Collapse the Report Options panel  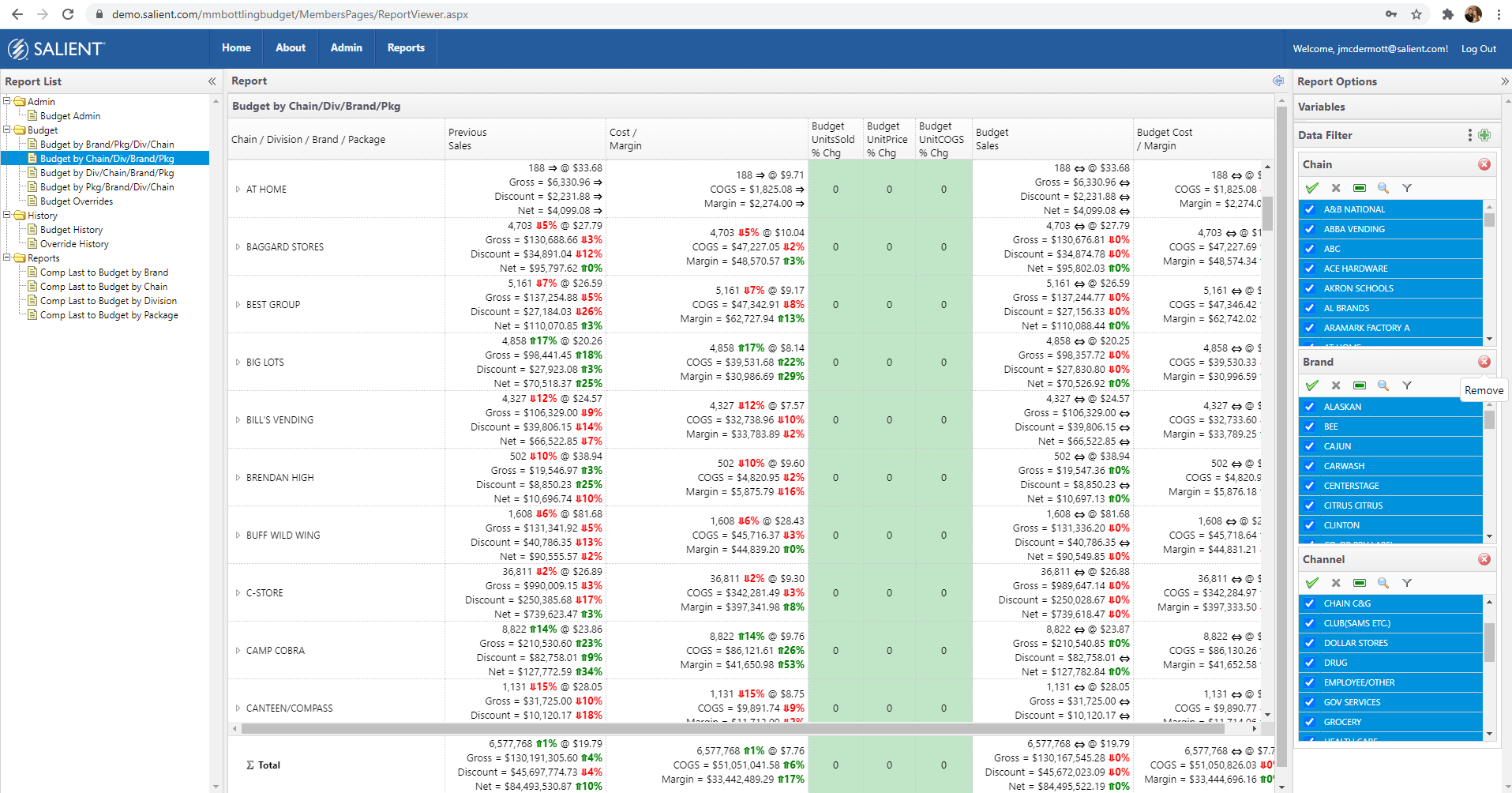click(x=1505, y=81)
